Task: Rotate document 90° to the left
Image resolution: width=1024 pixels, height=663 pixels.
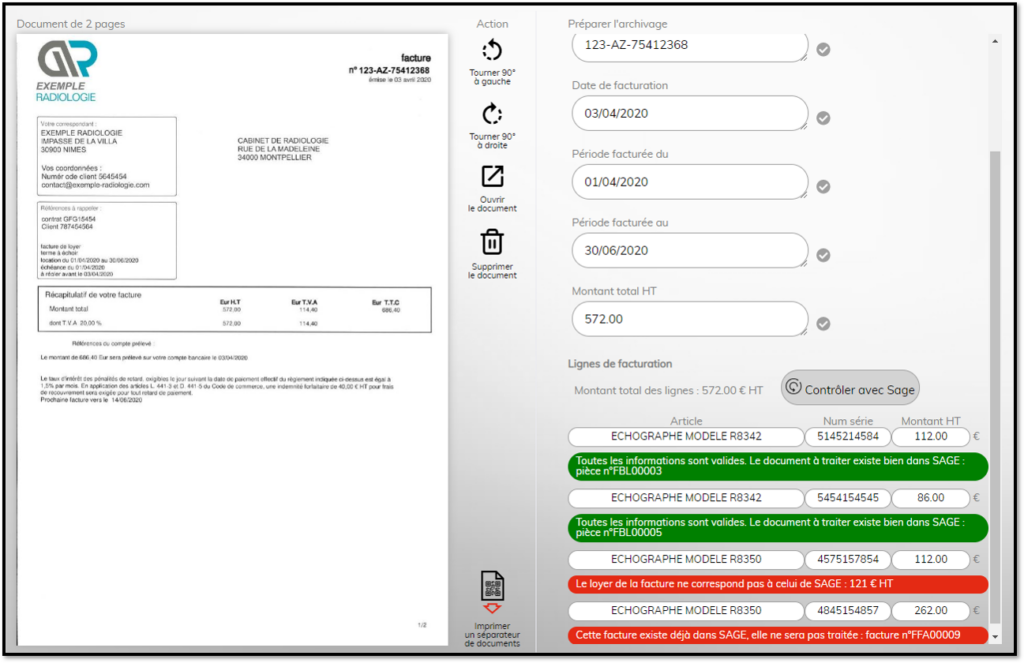Action: click(x=492, y=51)
